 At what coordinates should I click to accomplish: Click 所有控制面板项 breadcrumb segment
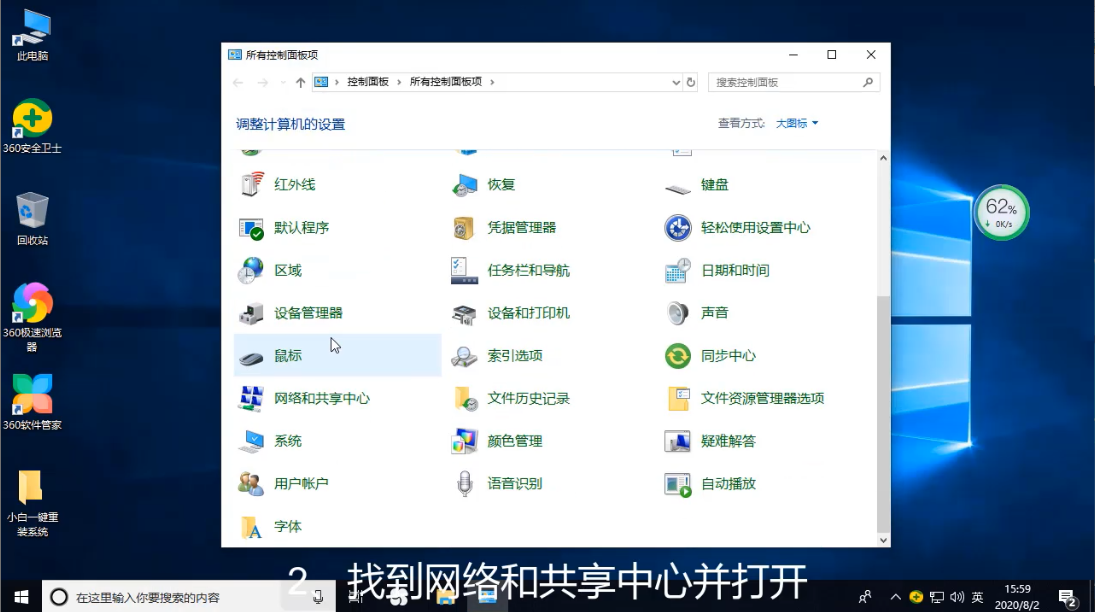tap(445, 82)
